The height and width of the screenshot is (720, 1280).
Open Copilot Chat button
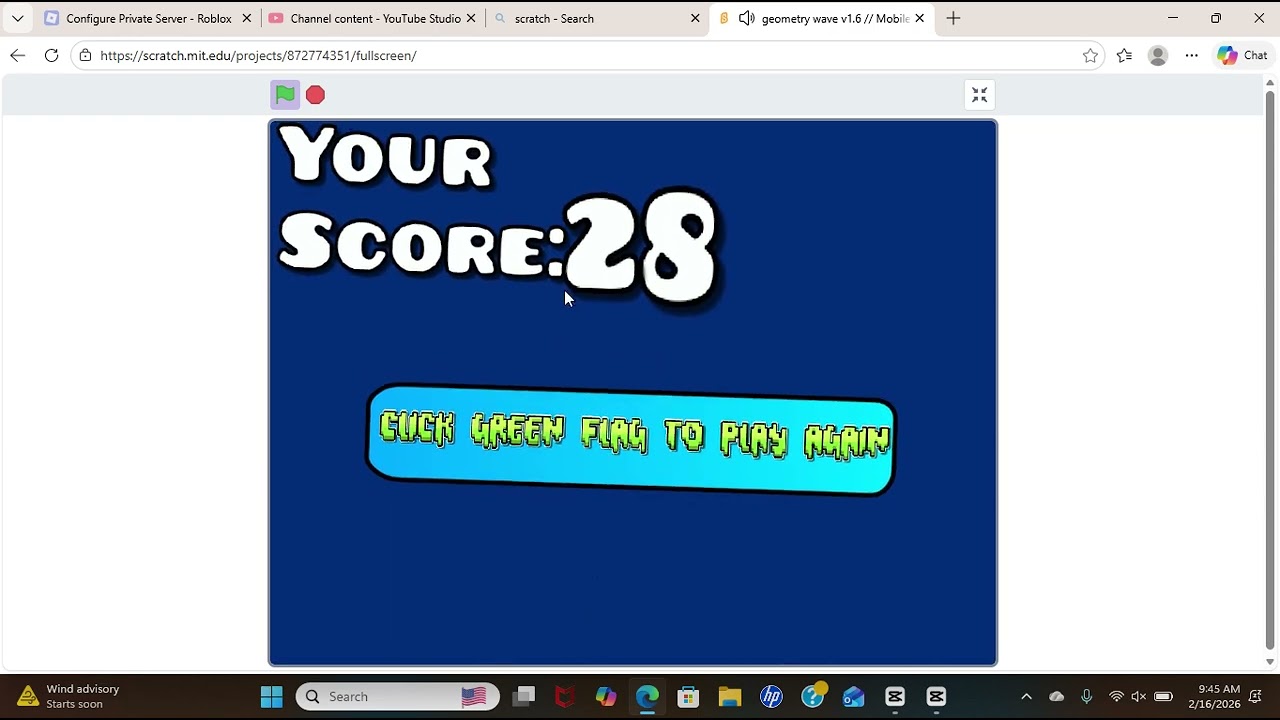(x=1242, y=56)
